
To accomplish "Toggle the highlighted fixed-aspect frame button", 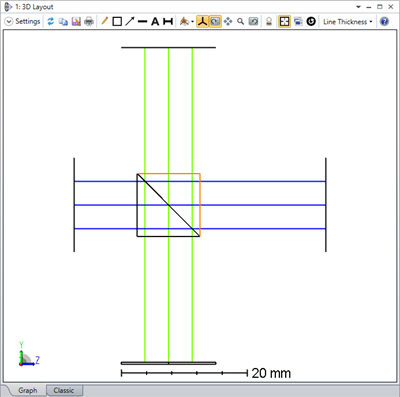I will click(284, 22).
